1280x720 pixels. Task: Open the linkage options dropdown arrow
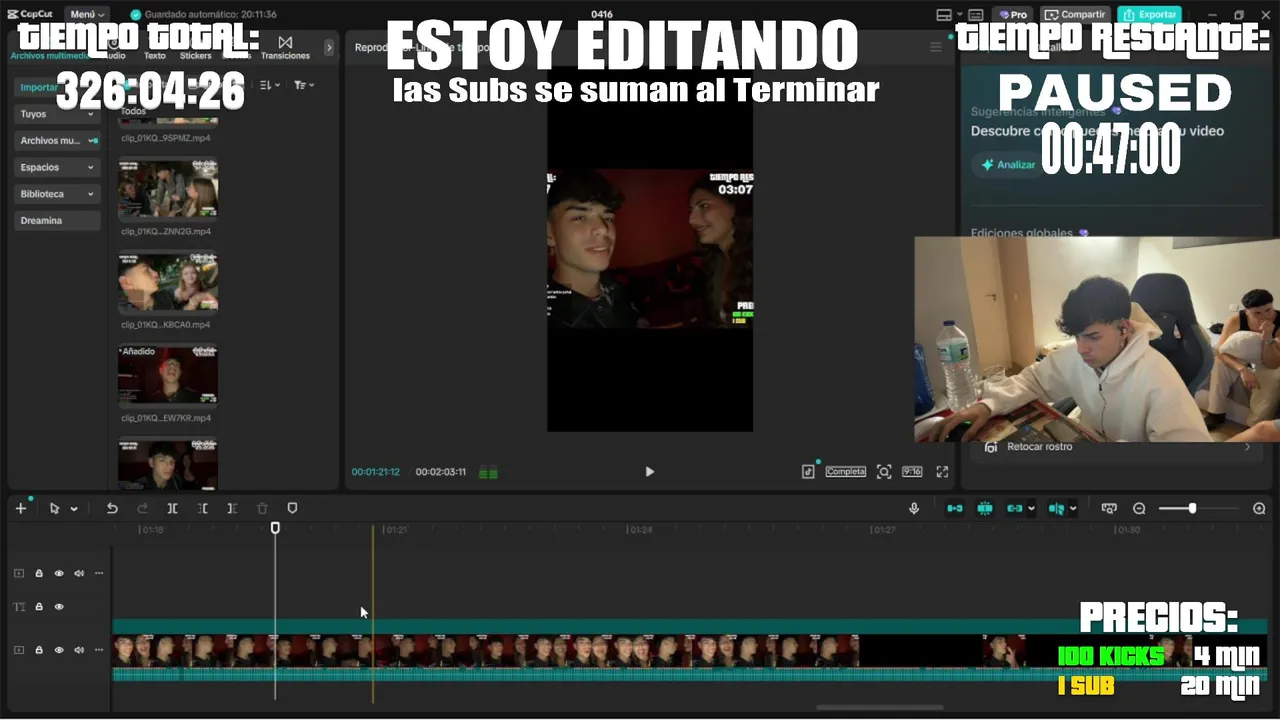1031,509
